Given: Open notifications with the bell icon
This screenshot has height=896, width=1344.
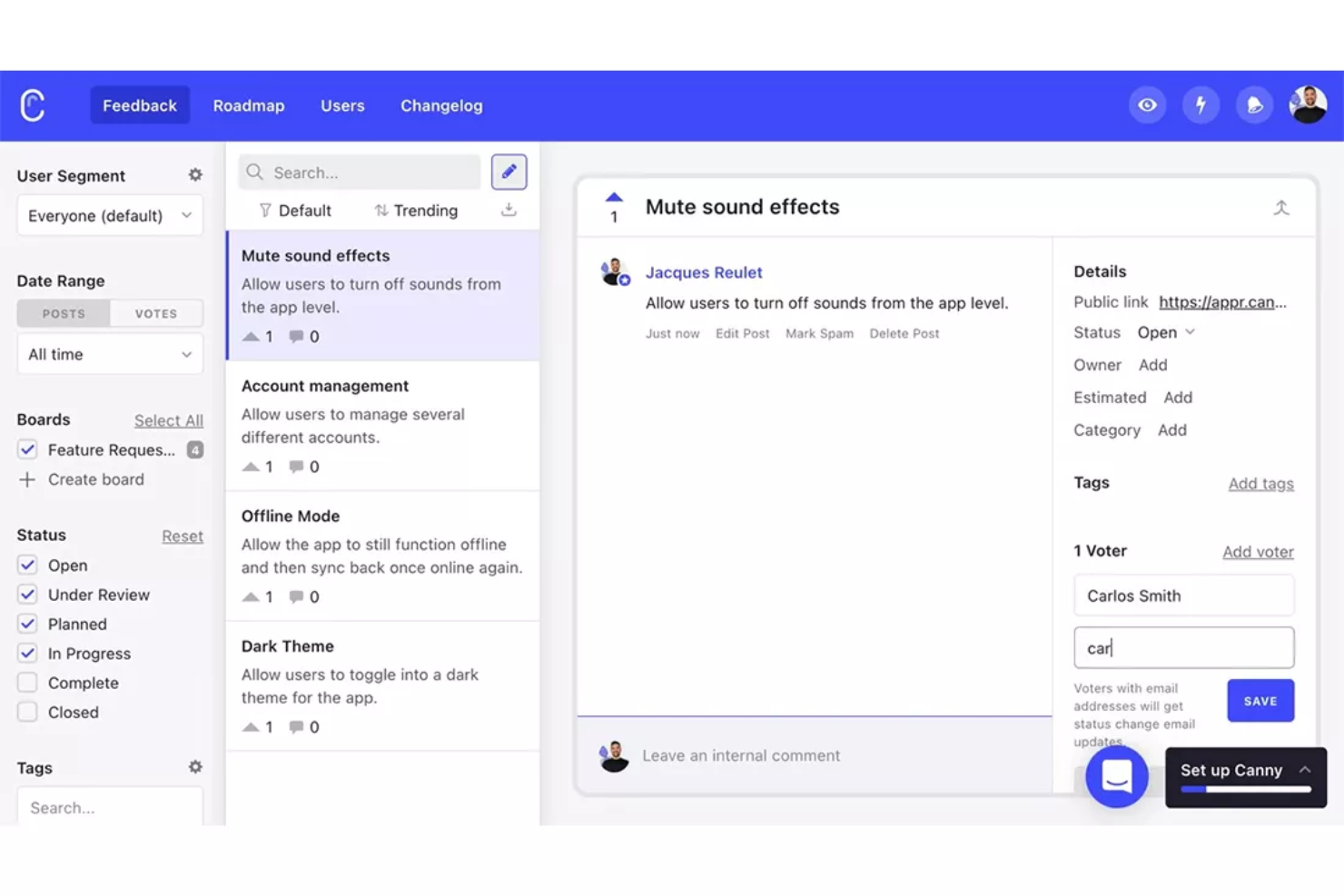Looking at the screenshot, I should pyautogui.click(x=1254, y=104).
